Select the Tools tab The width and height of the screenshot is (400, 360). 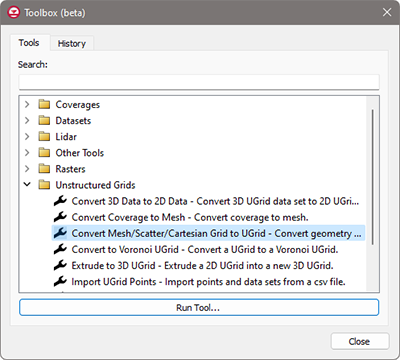[29, 43]
